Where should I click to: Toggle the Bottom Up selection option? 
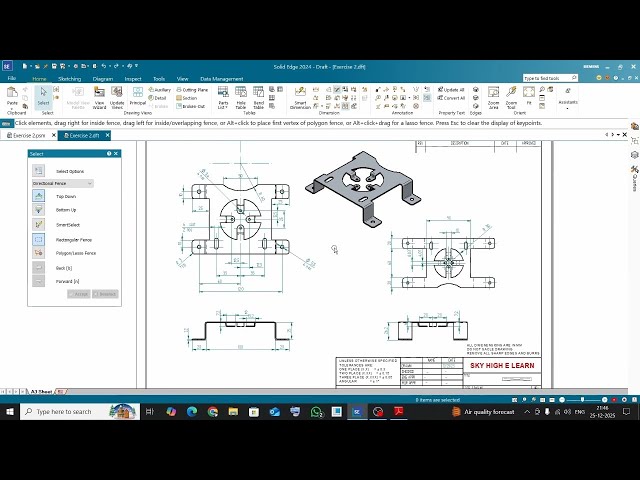tap(38, 210)
